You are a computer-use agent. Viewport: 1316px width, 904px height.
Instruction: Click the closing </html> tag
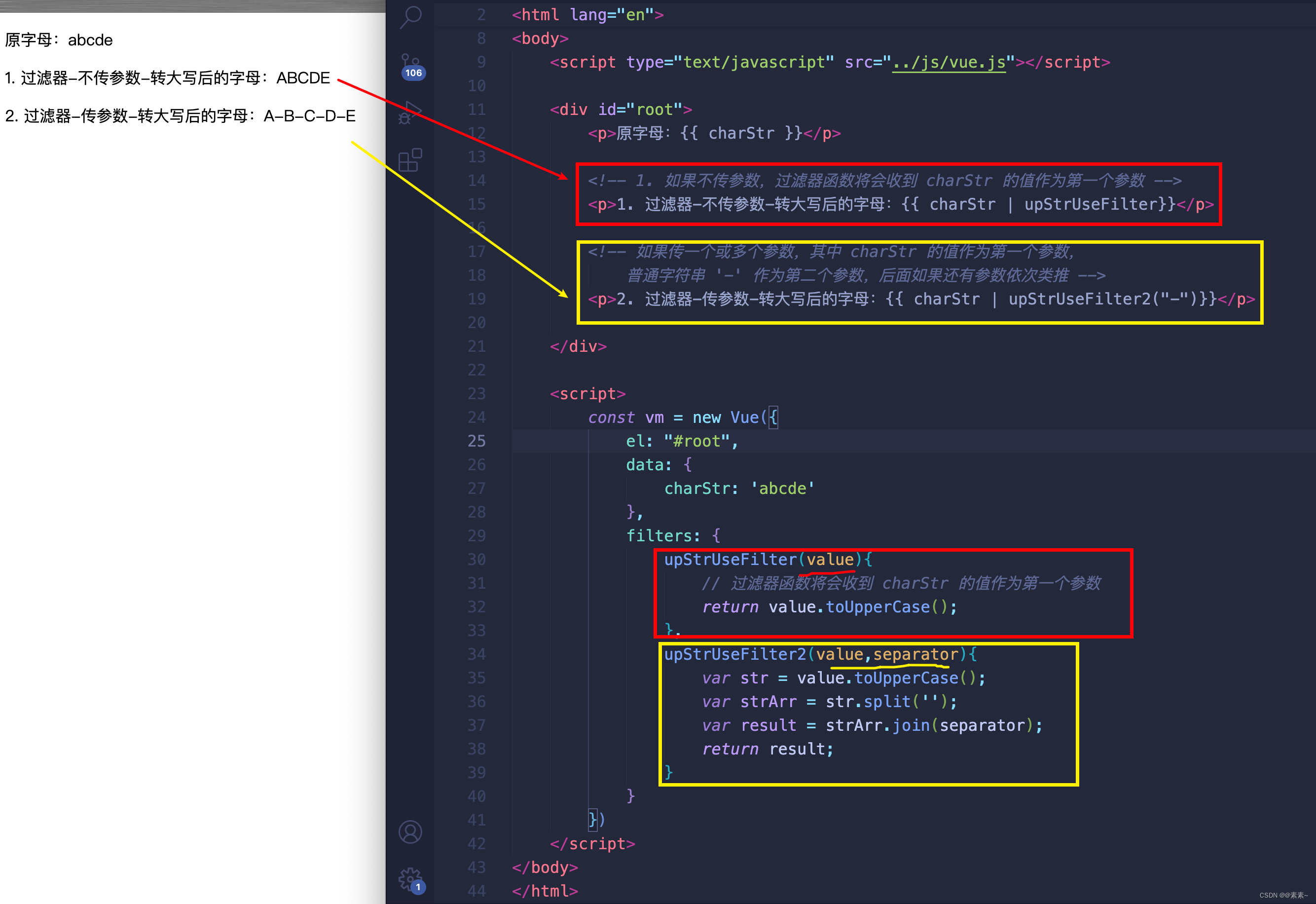(x=545, y=891)
